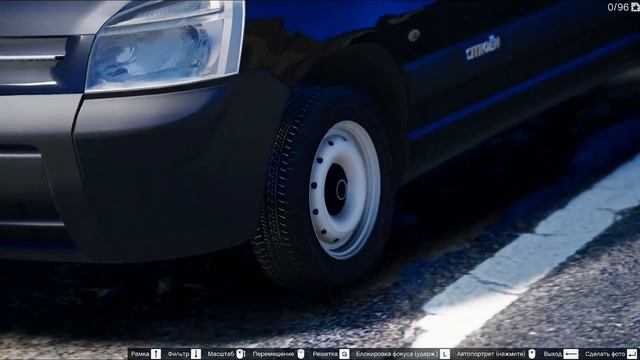Click Блокировка фокуса (удерж.) label
Viewport: 640px width, 360px height.
coord(397,354)
